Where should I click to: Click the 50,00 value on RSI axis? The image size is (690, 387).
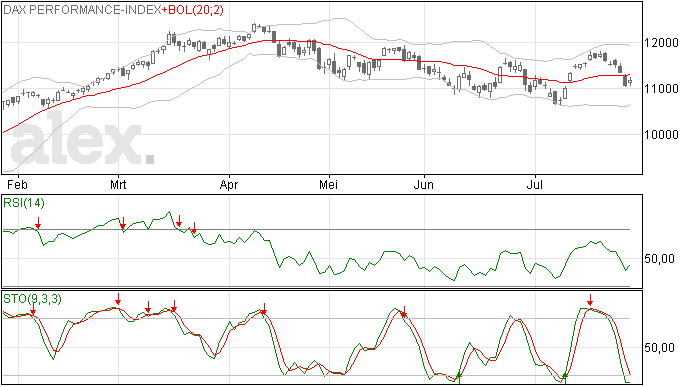tap(659, 258)
